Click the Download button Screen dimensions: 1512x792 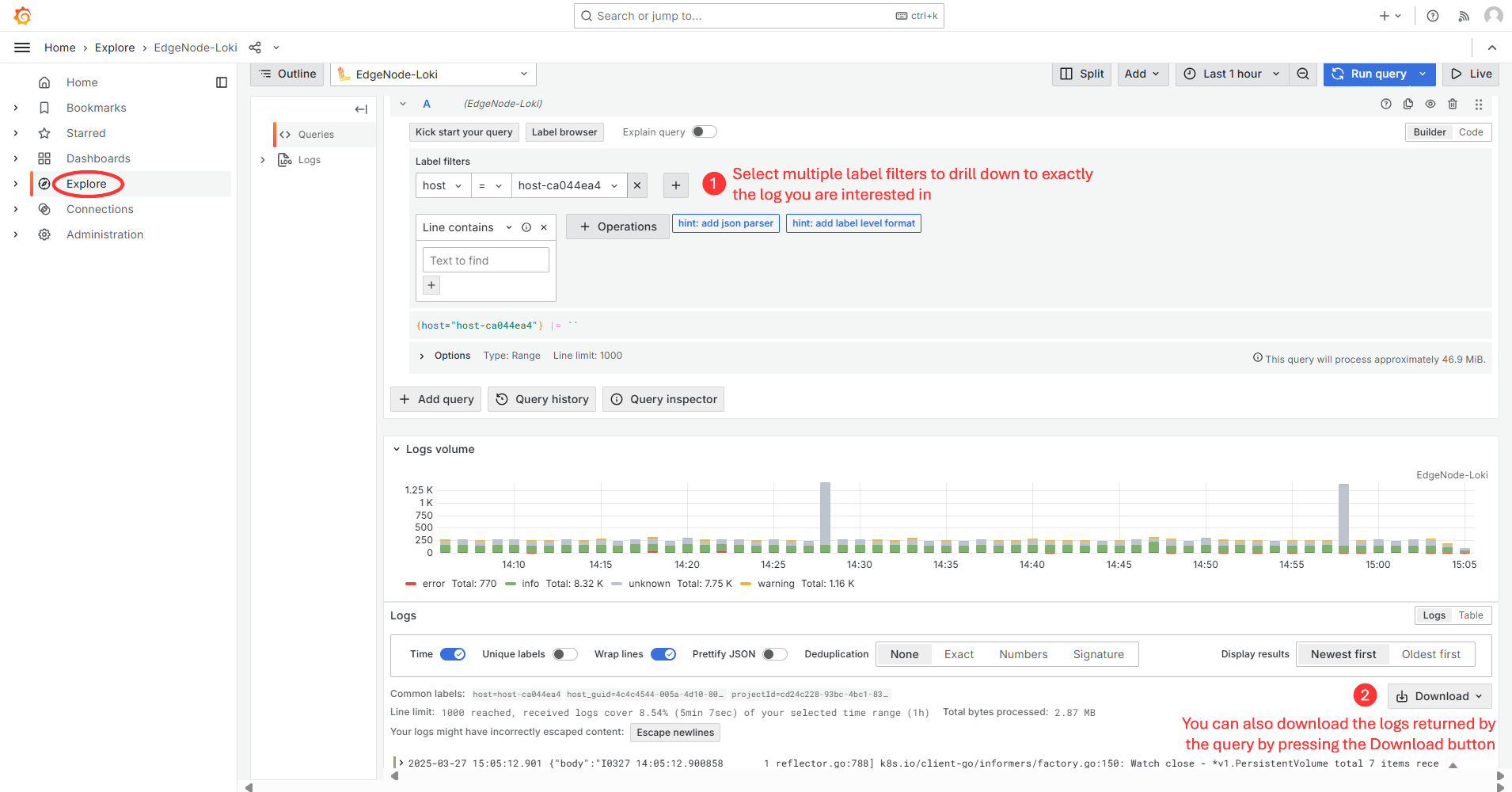click(1439, 696)
